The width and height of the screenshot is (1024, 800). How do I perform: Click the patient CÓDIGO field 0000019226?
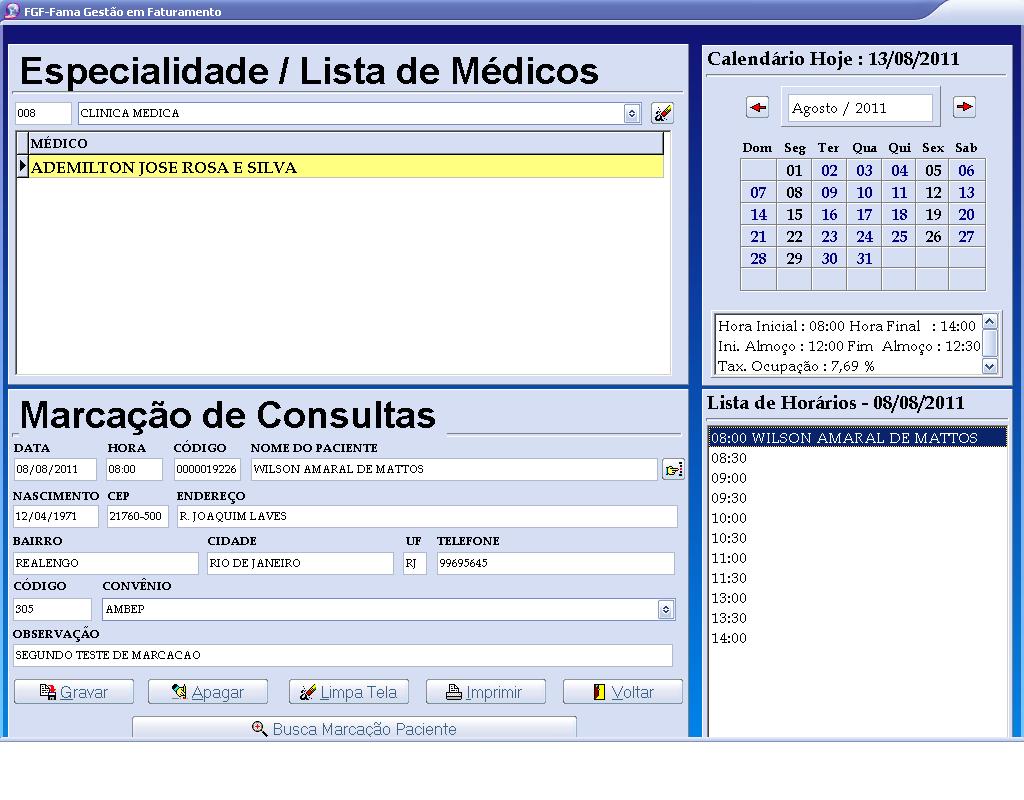[207, 469]
